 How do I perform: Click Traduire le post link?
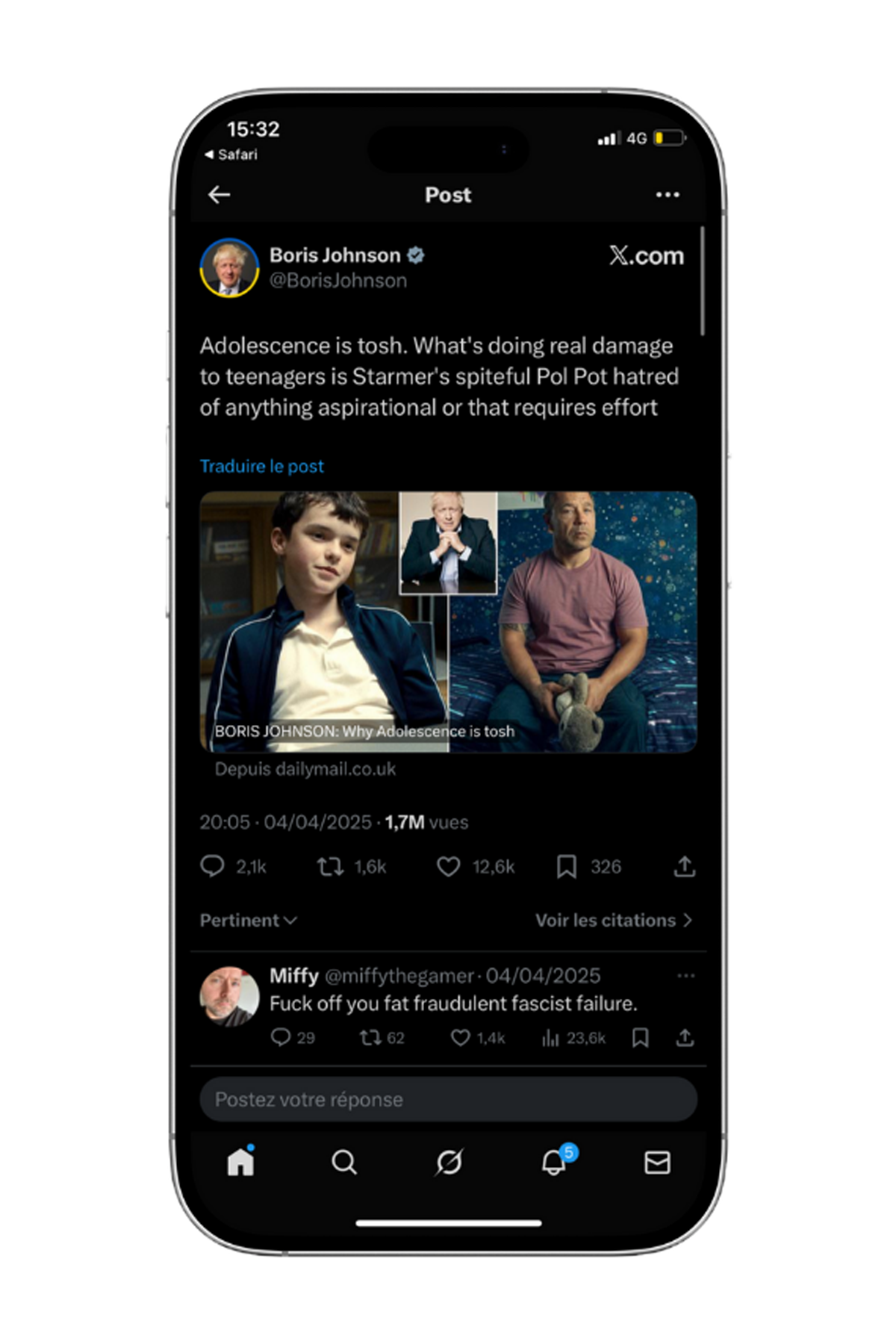point(262,466)
